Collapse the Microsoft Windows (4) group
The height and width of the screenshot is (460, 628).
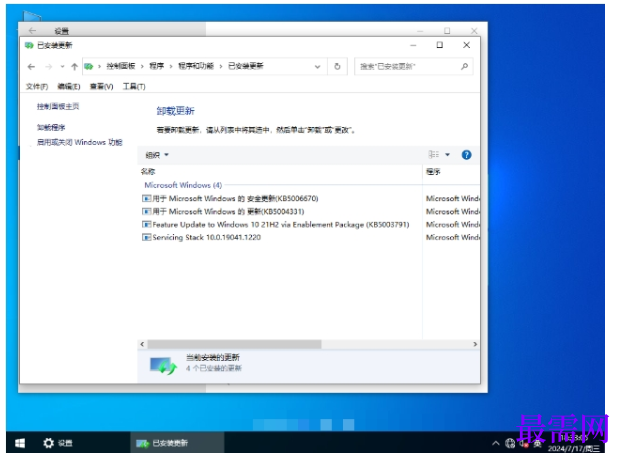[183, 185]
